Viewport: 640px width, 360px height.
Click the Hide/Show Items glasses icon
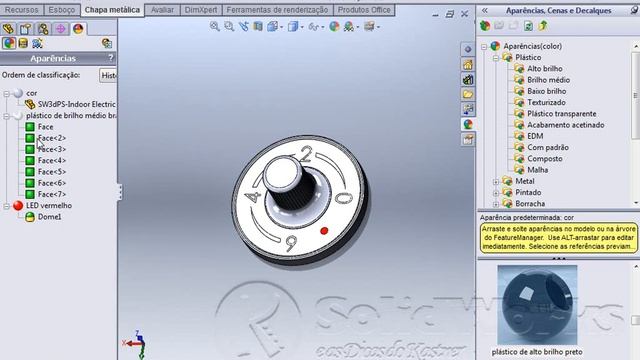tap(313, 27)
